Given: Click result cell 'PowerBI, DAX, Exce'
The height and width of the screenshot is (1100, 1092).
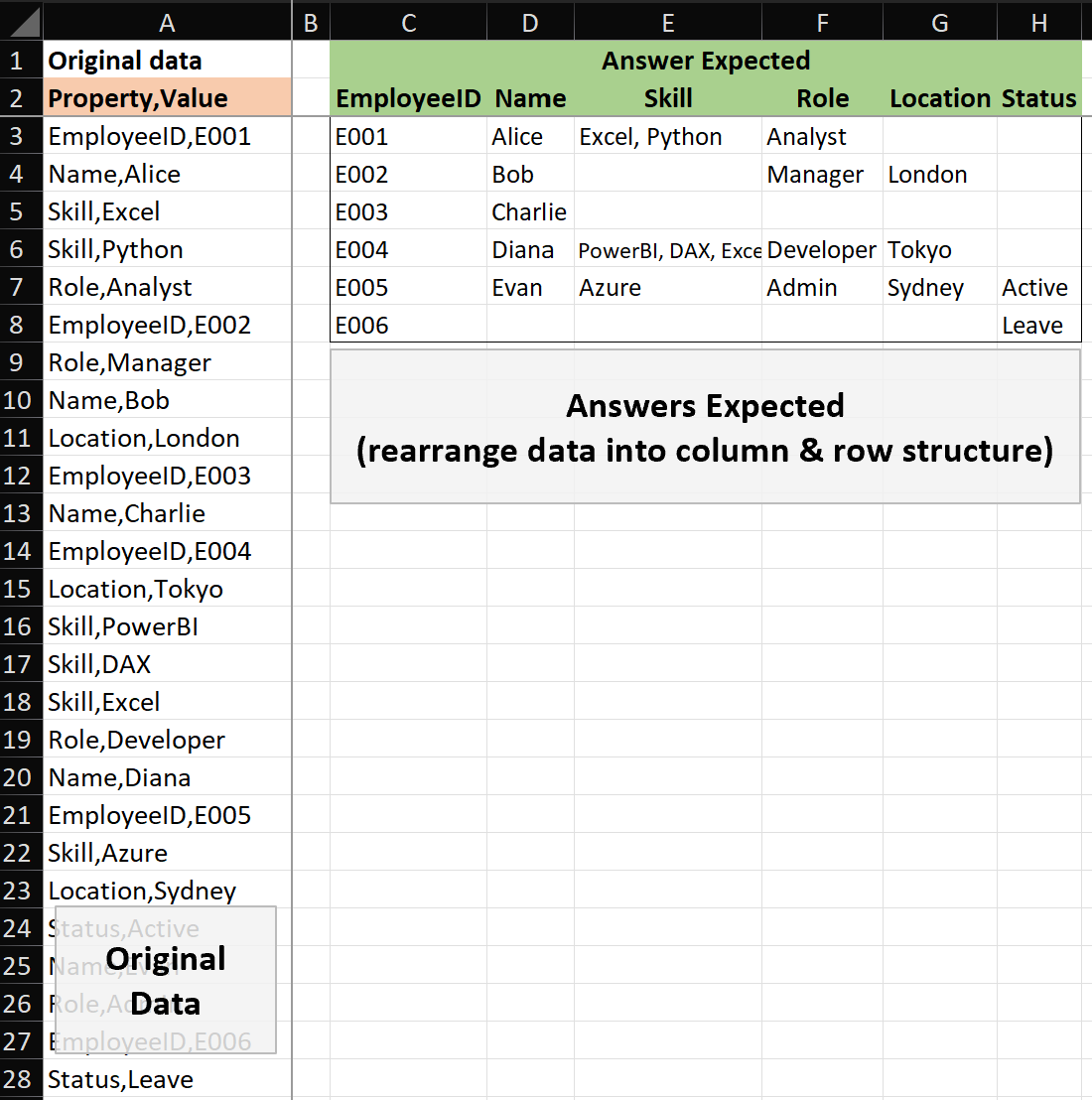Looking at the screenshot, I should [x=668, y=249].
